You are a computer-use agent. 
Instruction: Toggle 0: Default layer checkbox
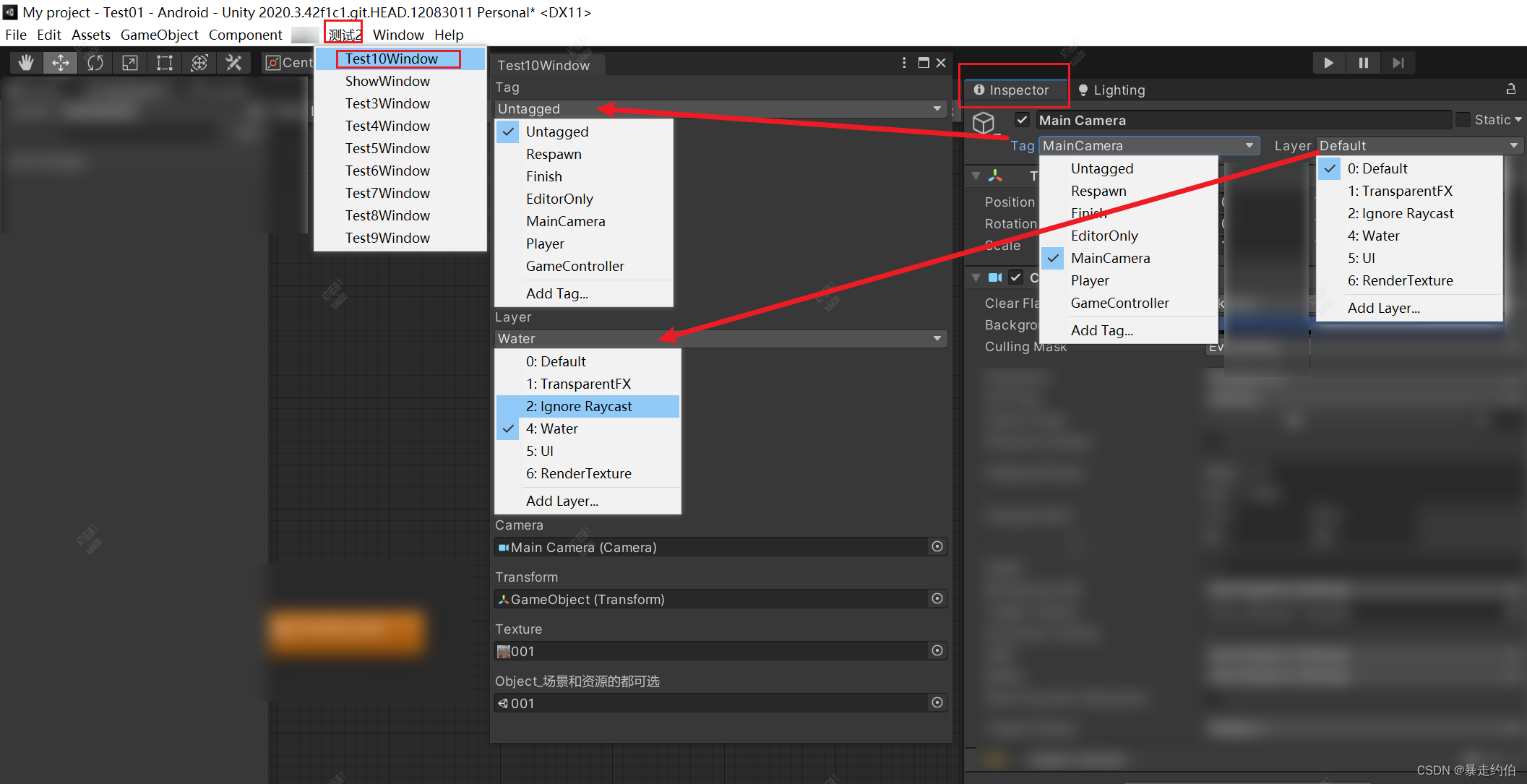click(x=1327, y=167)
